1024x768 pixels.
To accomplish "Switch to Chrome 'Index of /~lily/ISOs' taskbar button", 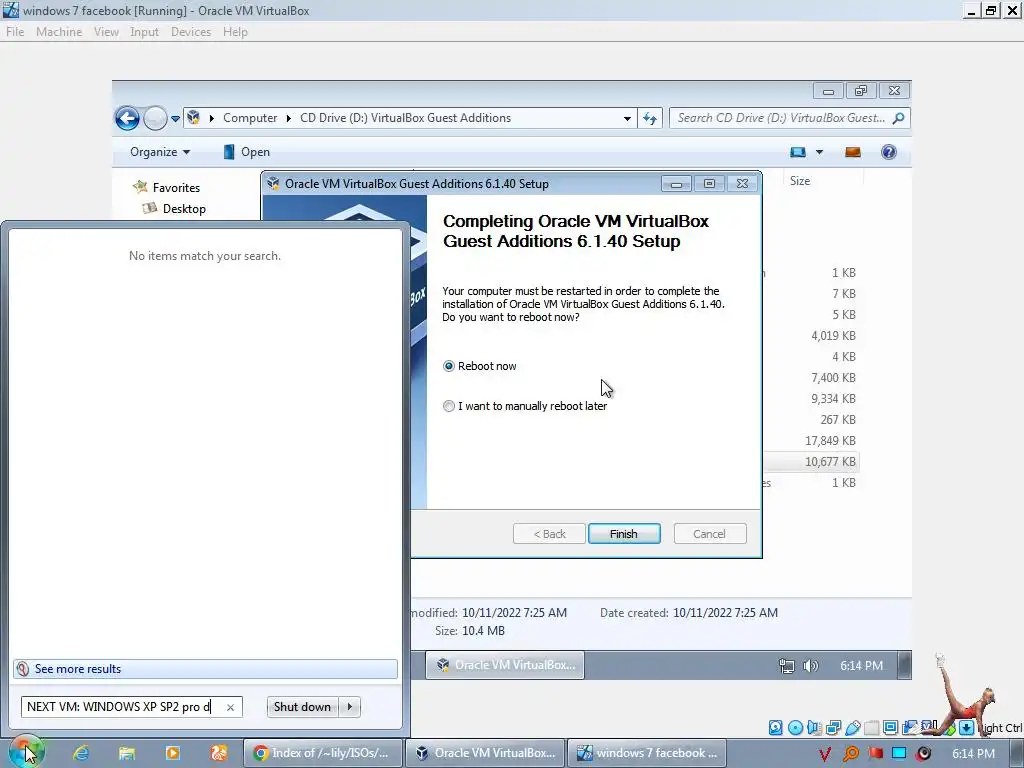I will point(323,753).
